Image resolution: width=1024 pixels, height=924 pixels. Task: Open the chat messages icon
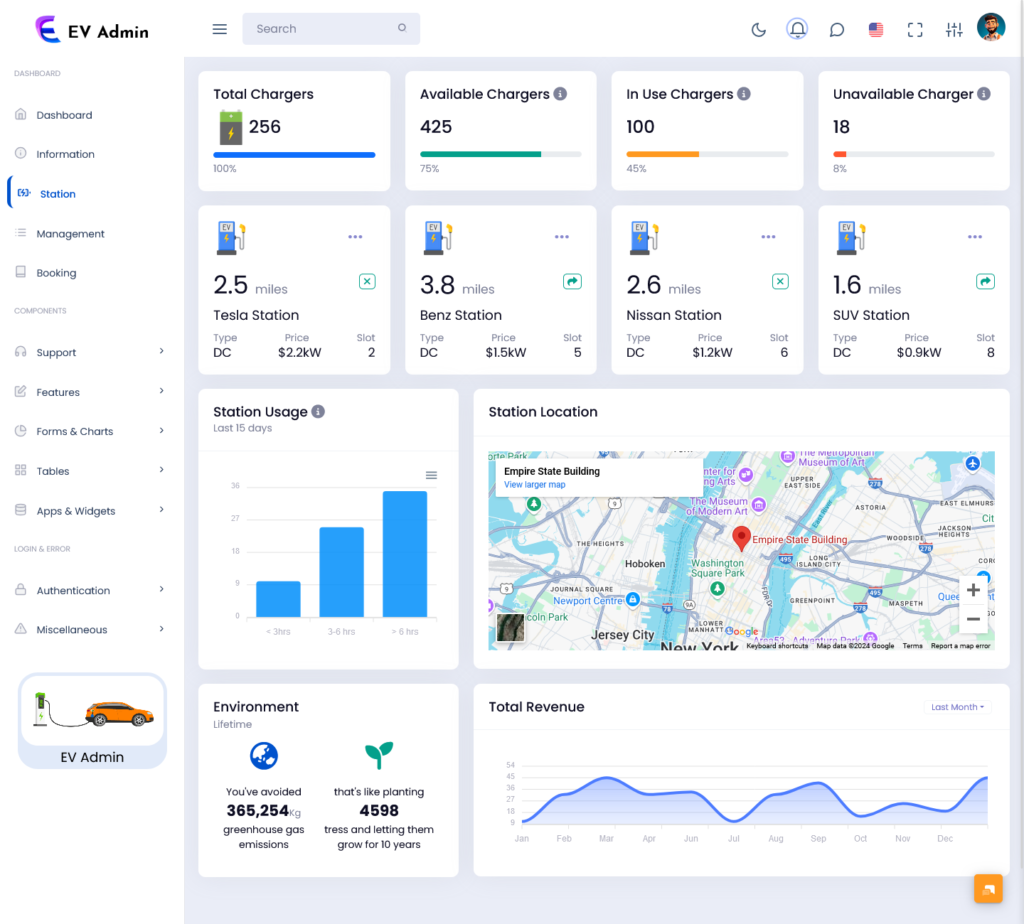(837, 29)
